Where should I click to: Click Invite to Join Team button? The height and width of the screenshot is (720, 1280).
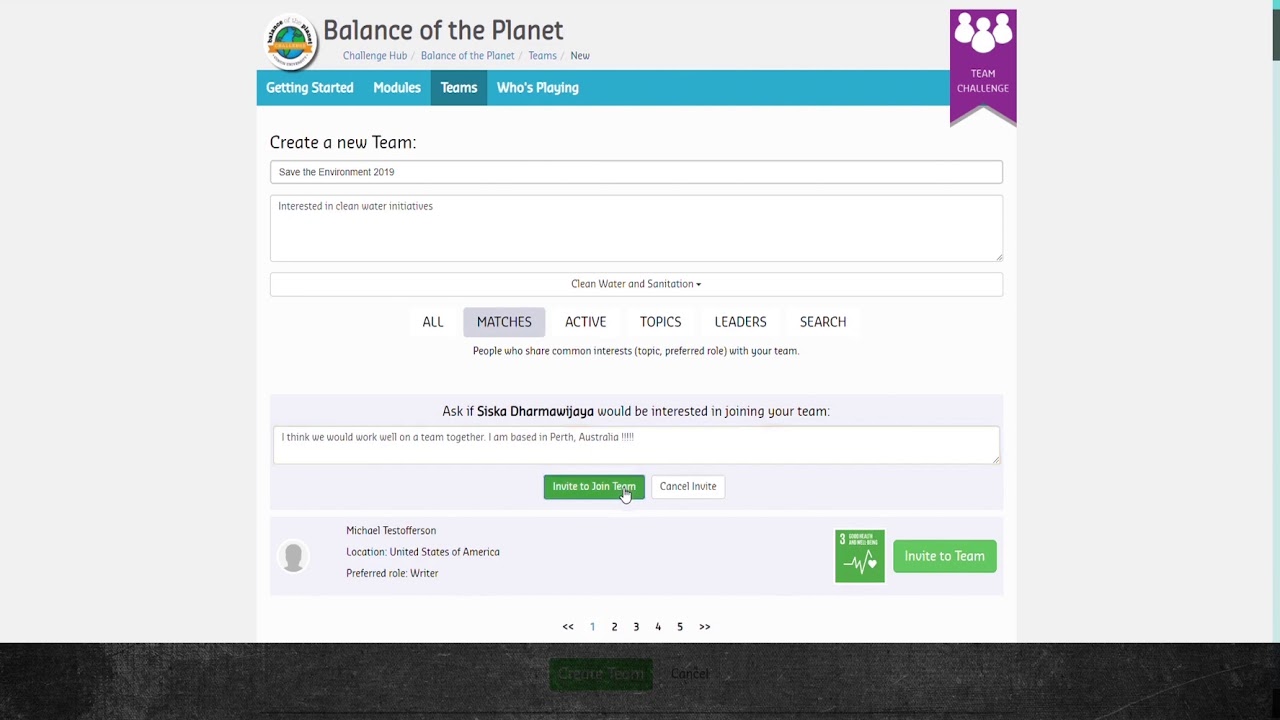click(x=594, y=486)
